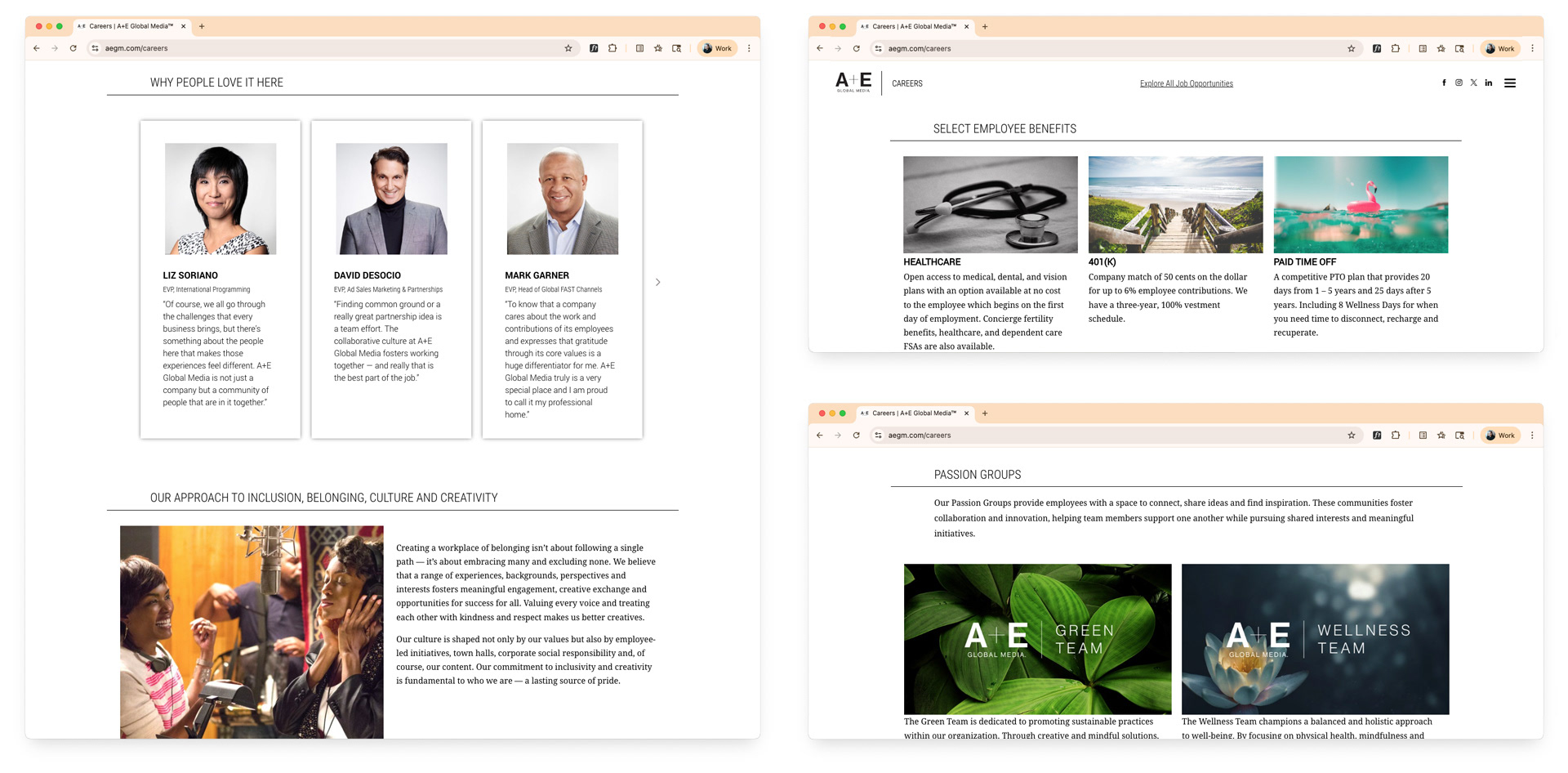Open the extensions puzzle icon in the bottom-right window
Image resolution: width=1568 pixels, height=773 pixels.
pyautogui.click(x=1396, y=436)
